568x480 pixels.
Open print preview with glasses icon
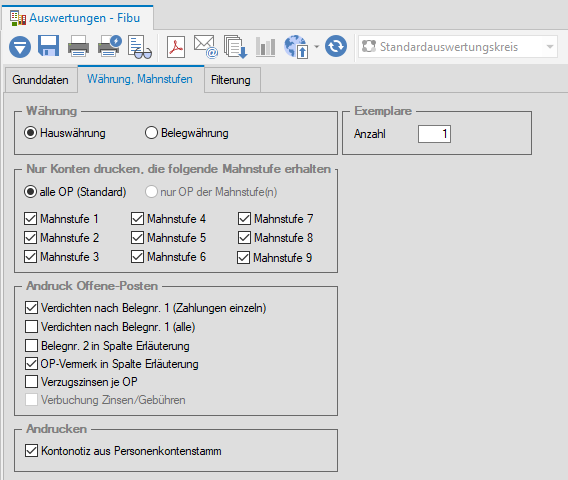point(140,47)
